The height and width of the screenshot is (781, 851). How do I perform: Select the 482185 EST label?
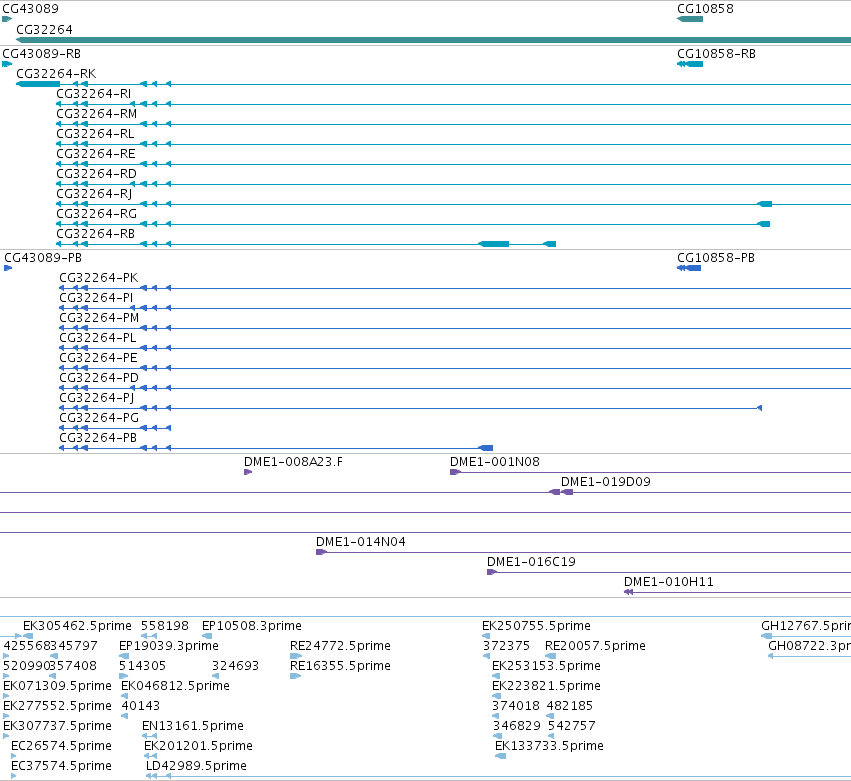pos(570,706)
